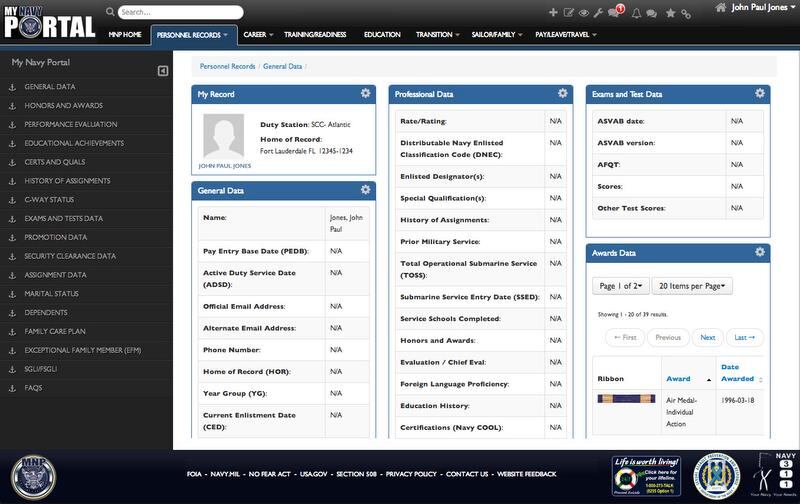This screenshot has width=800, height=504.
Task: Sort awards by the Award column
Action: (678, 379)
